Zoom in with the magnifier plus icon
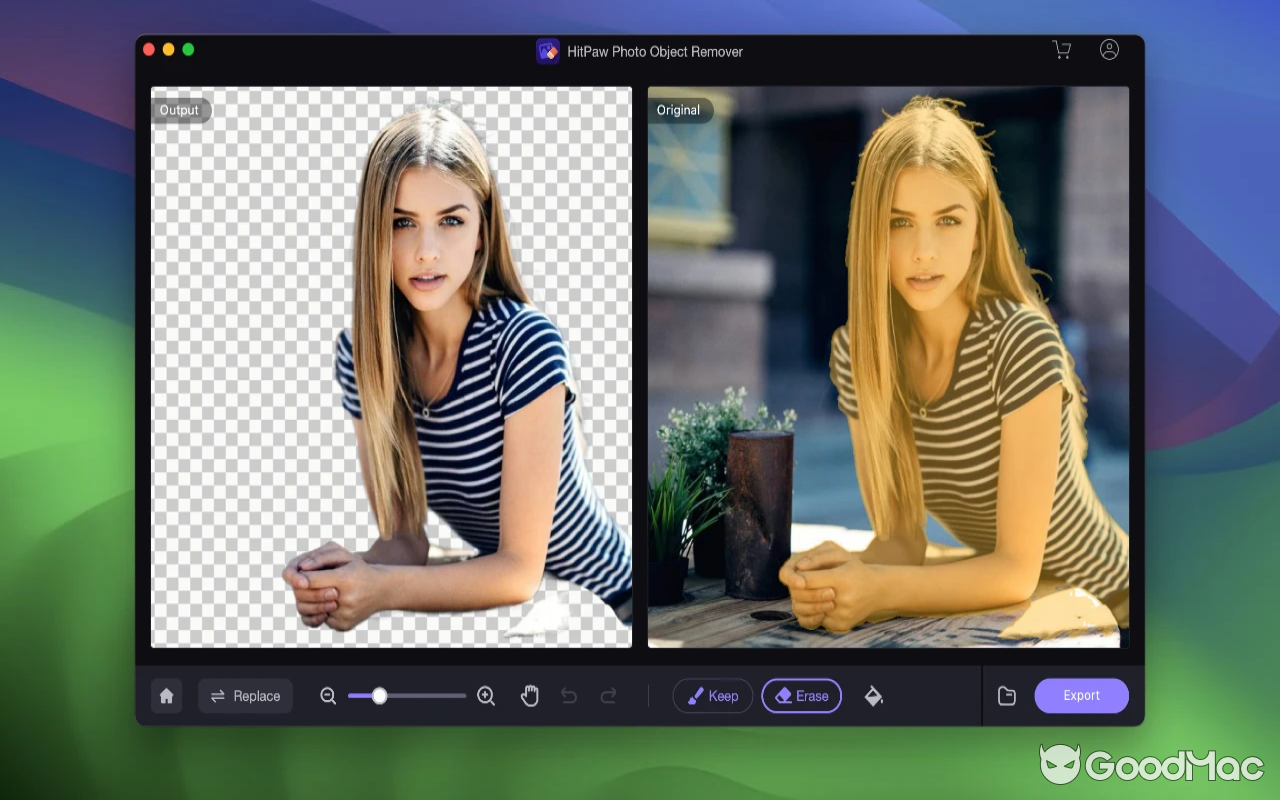The height and width of the screenshot is (800, 1280). pyautogui.click(x=486, y=695)
